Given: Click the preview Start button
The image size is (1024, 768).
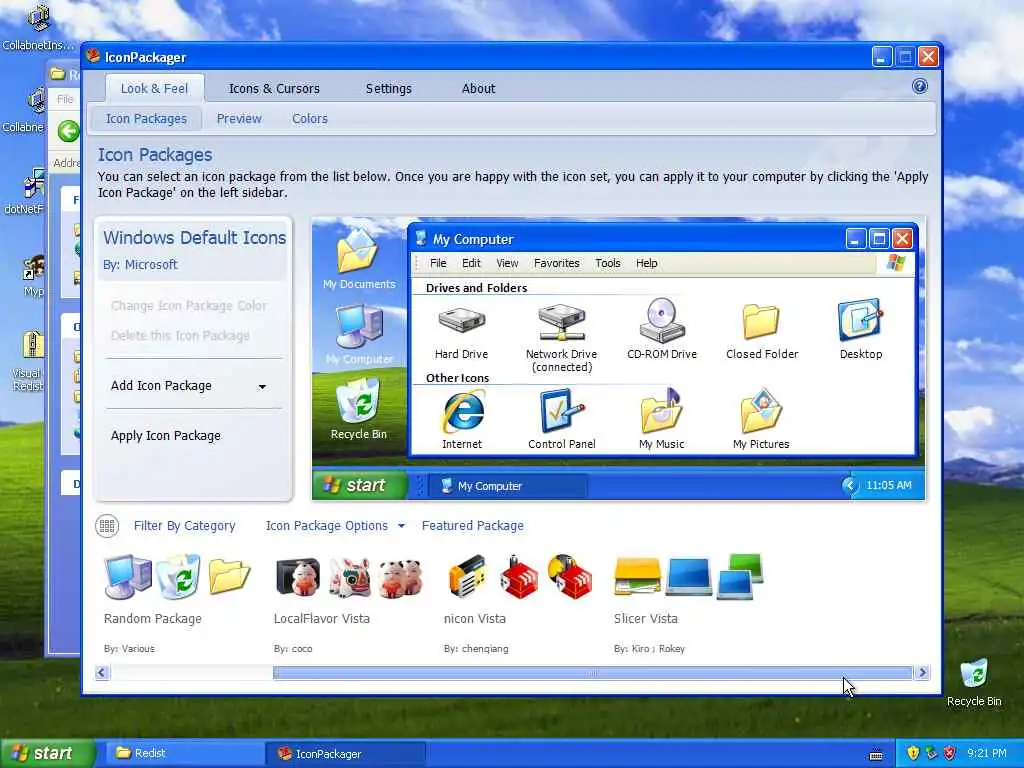Looking at the screenshot, I should 359,485.
